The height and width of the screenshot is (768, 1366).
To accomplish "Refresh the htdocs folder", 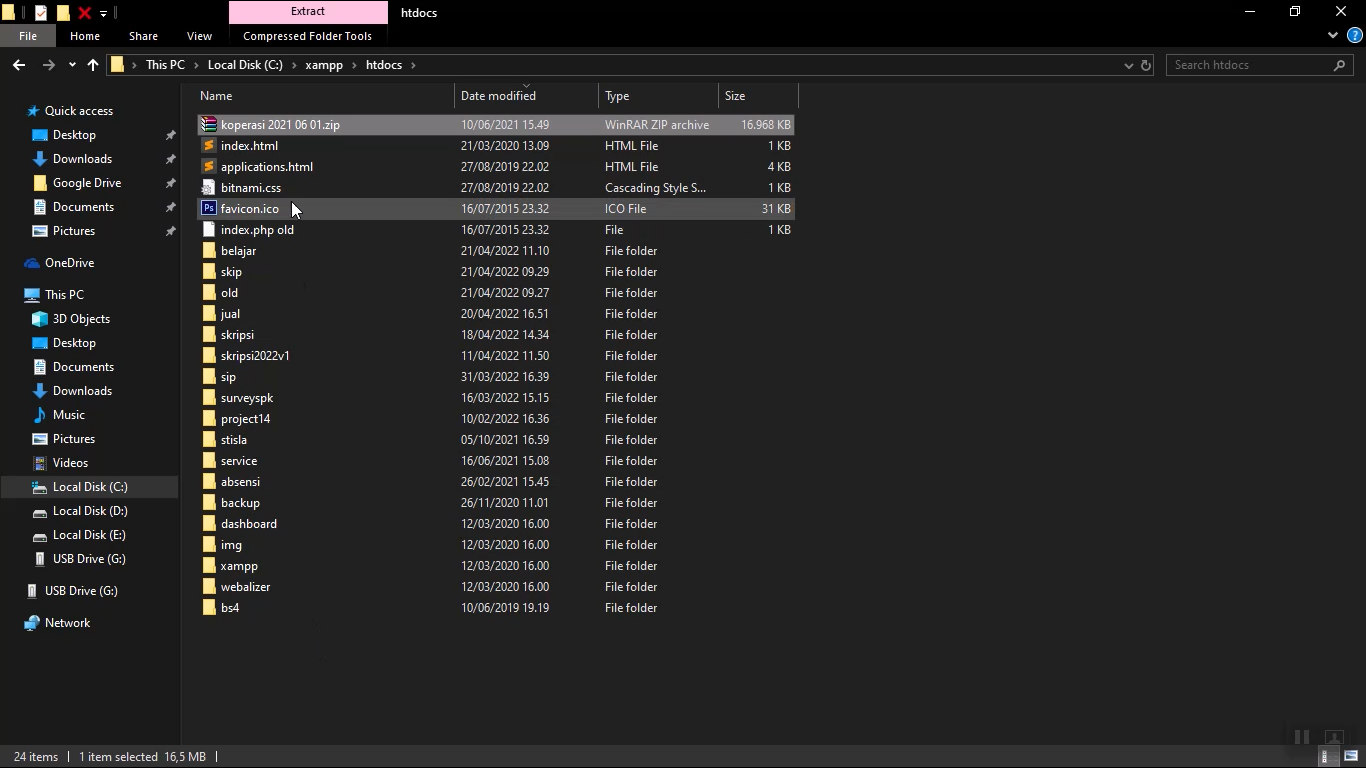I will pyautogui.click(x=1146, y=65).
